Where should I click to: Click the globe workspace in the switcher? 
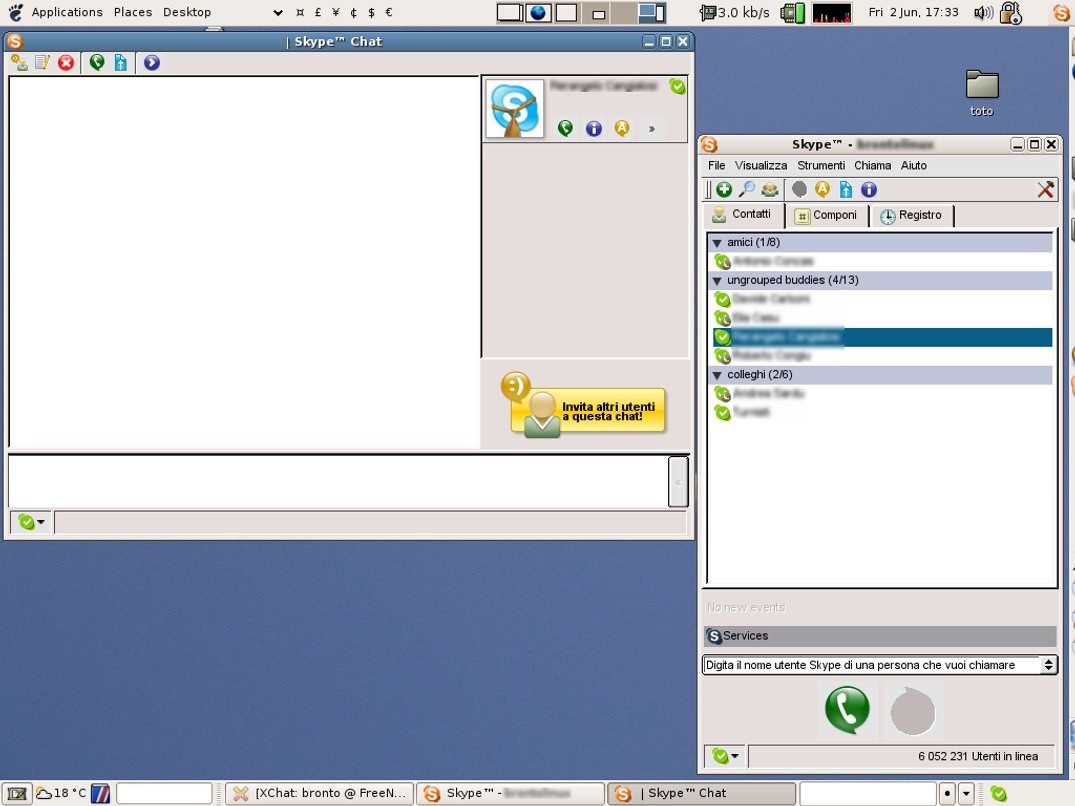point(538,12)
